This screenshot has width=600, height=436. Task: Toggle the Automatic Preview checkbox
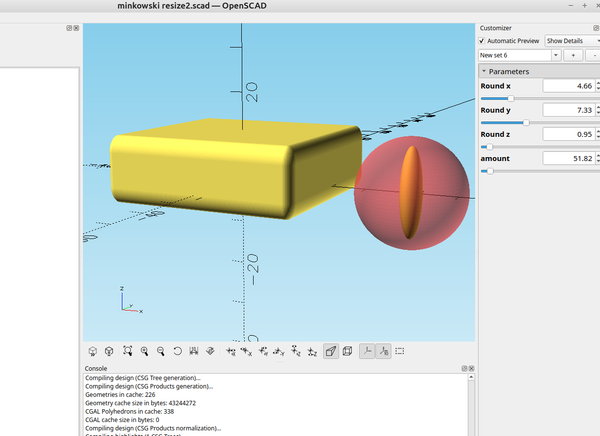tap(482, 41)
